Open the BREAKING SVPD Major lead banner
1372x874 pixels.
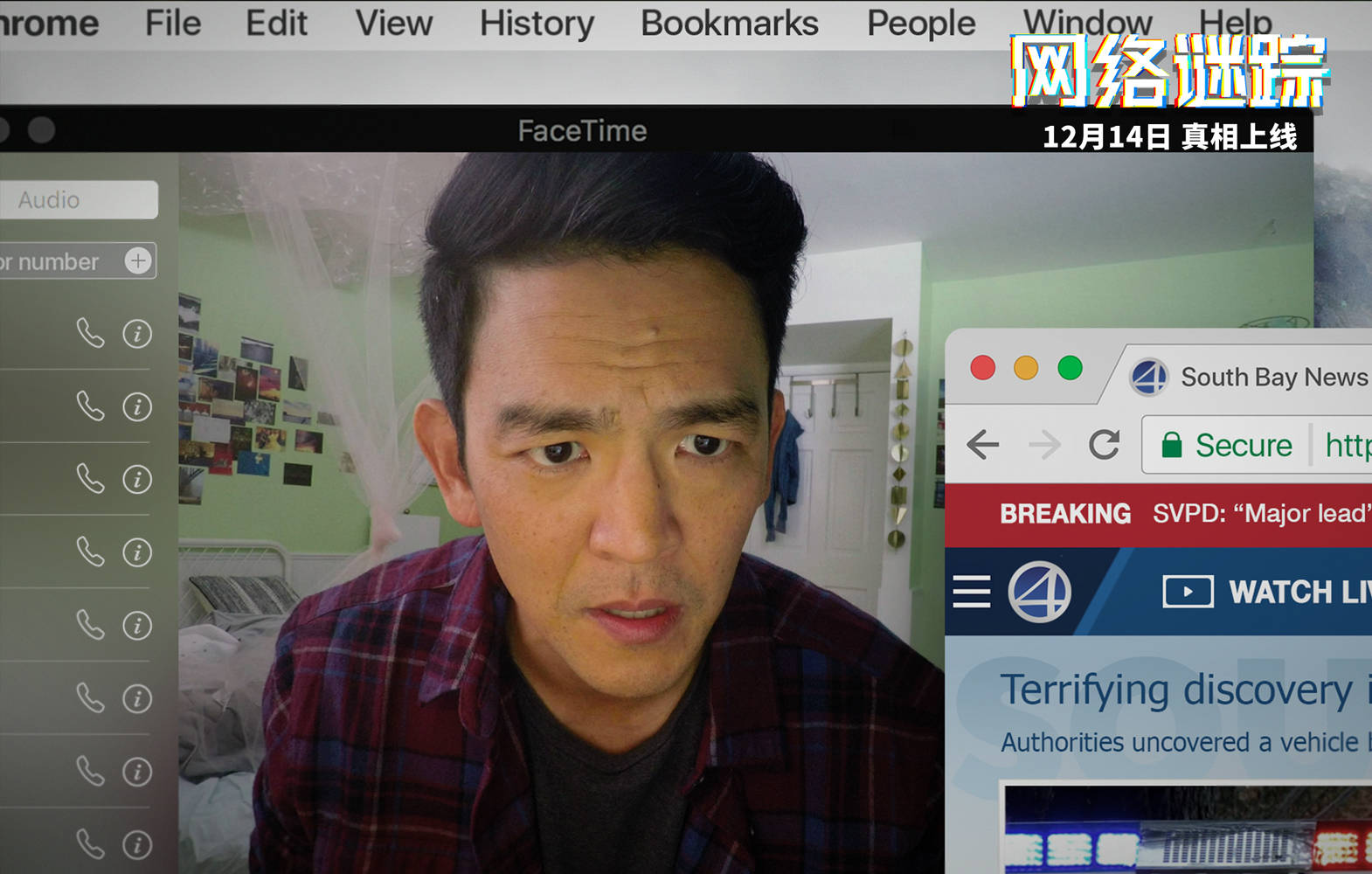(x=1159, y=514)
